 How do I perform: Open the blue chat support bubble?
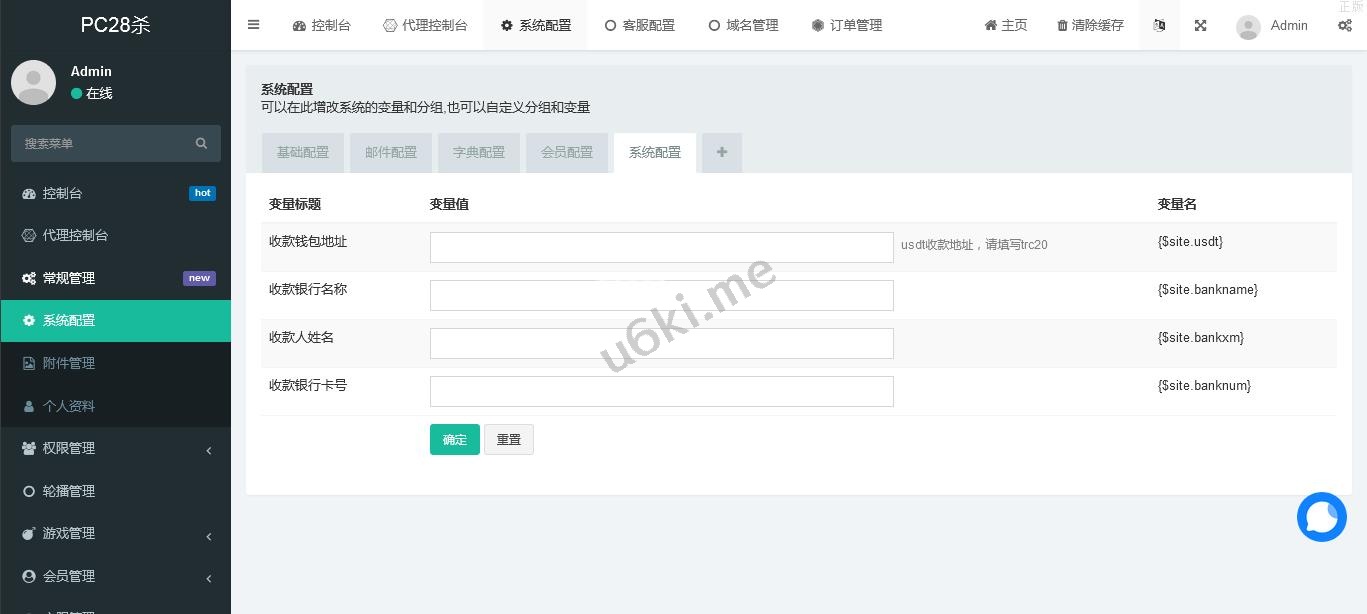click(1321, 517)
